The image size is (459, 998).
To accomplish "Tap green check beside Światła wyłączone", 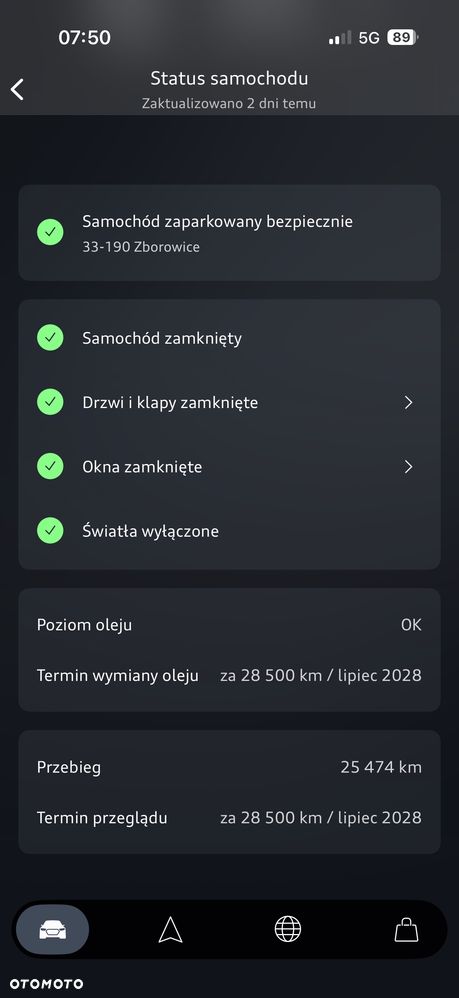I will tap(50, 531).
